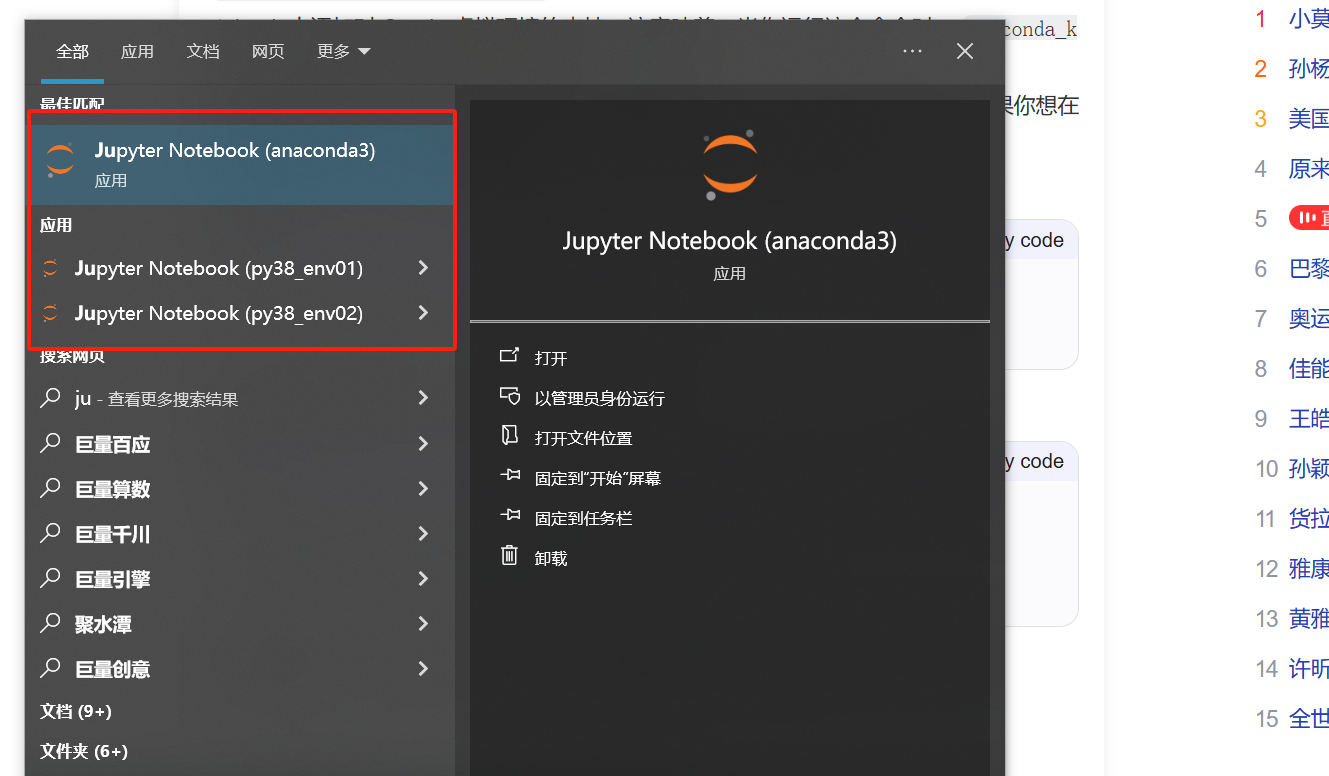Expand 巨量算数 suggestion chevron
The height and width of the screenshot is (776, 1329).
click(424, 488)
